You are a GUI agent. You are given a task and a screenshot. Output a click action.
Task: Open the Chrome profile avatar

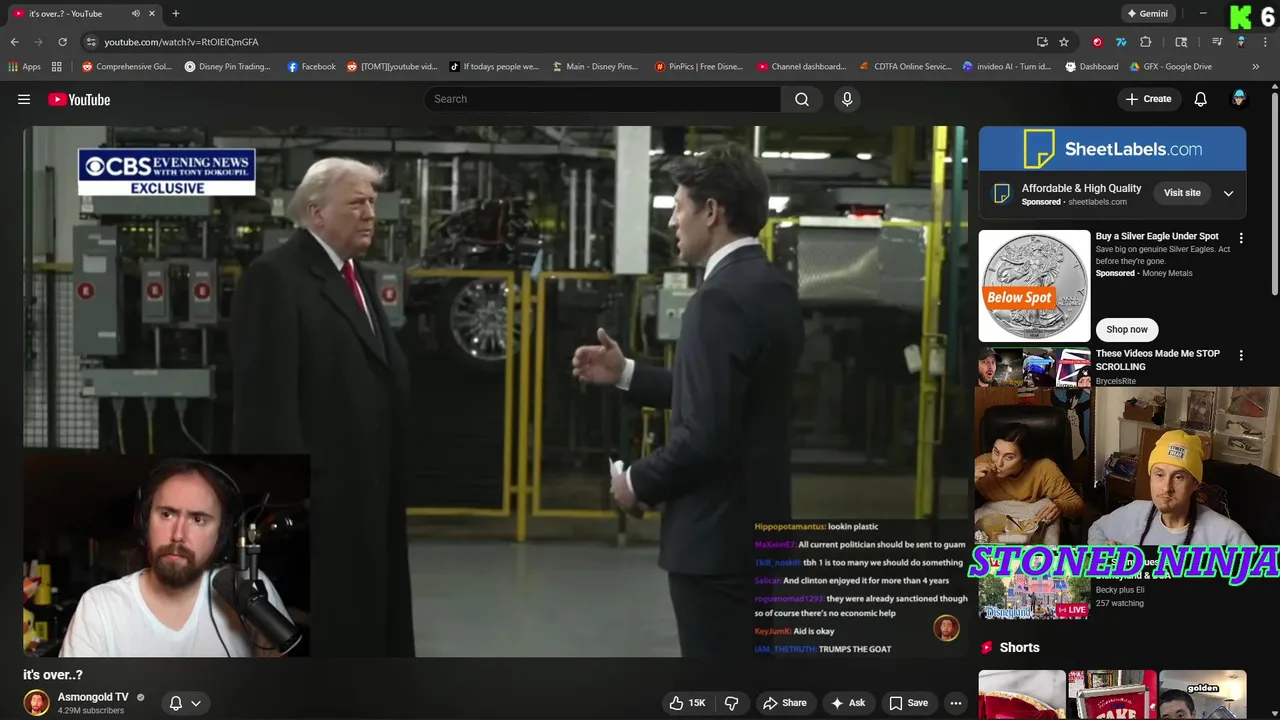(1241, 42)
